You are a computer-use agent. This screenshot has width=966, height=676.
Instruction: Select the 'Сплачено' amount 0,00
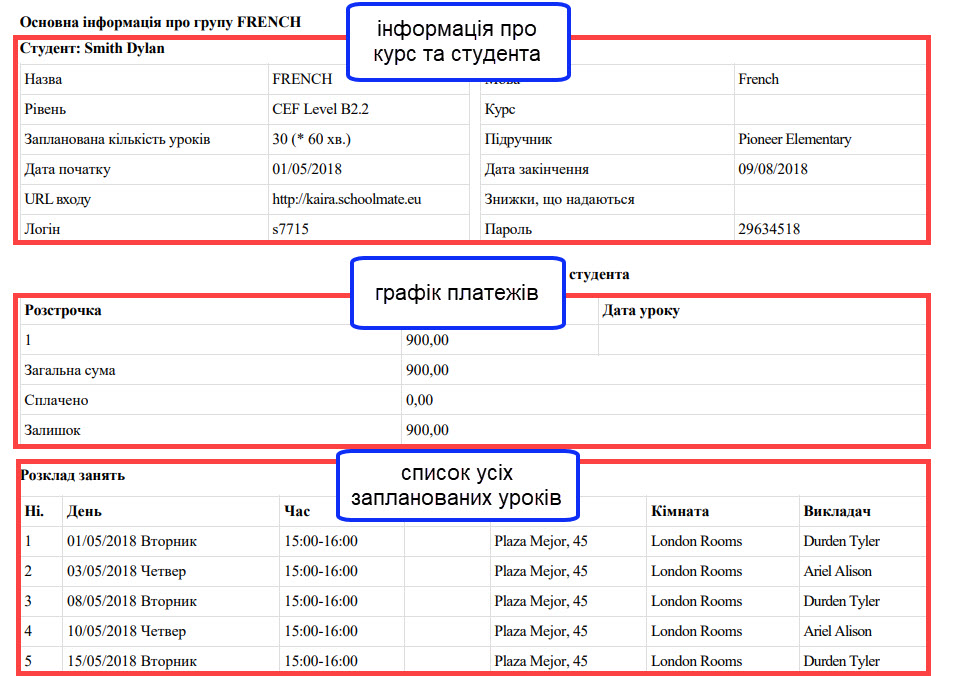tap(419, 400)
